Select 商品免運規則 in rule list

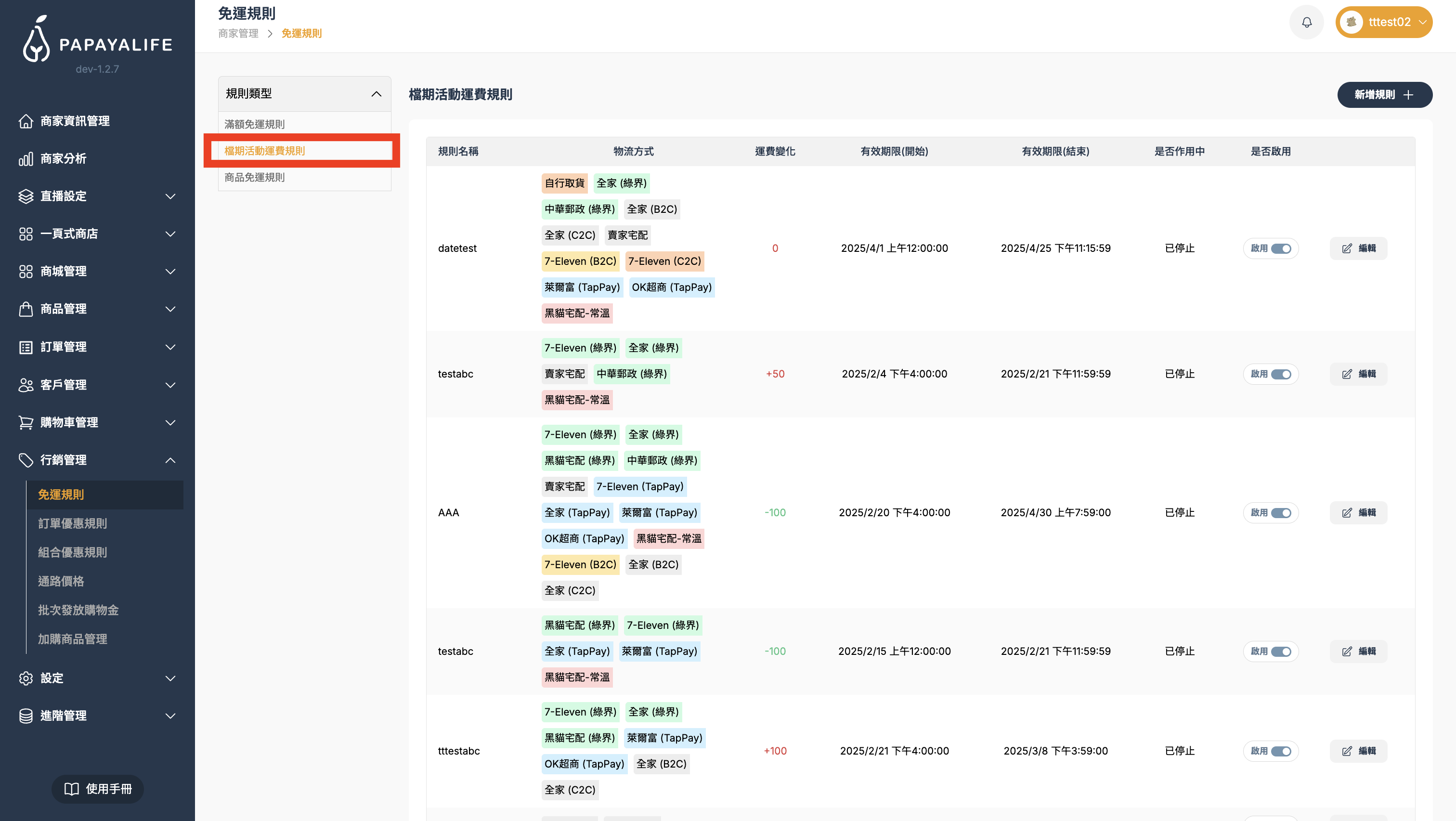pyautogui.click(x=254, y=177)
